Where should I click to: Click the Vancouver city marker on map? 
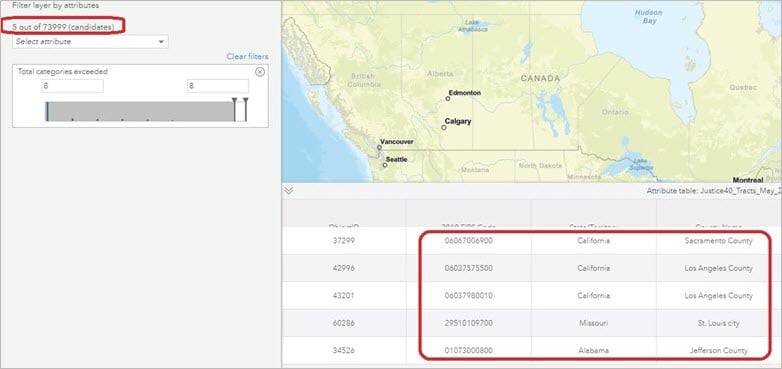click(x=379, y=148)
